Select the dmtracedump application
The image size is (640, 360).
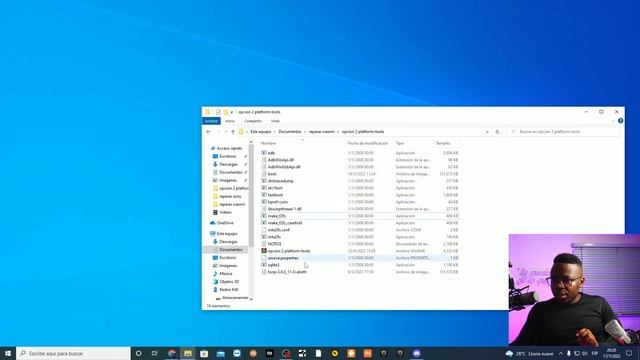click(280, 181)
